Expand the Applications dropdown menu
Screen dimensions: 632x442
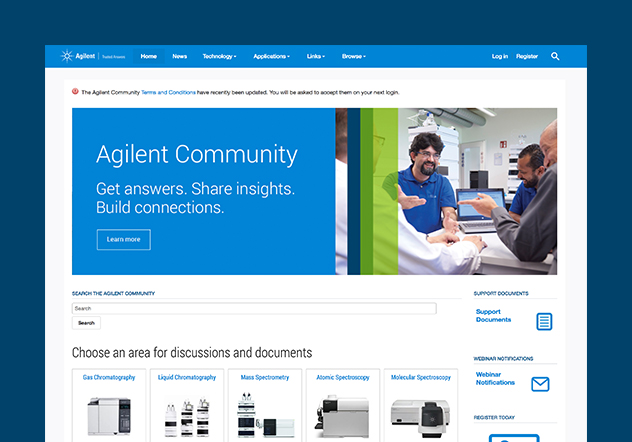pos(271,56)
